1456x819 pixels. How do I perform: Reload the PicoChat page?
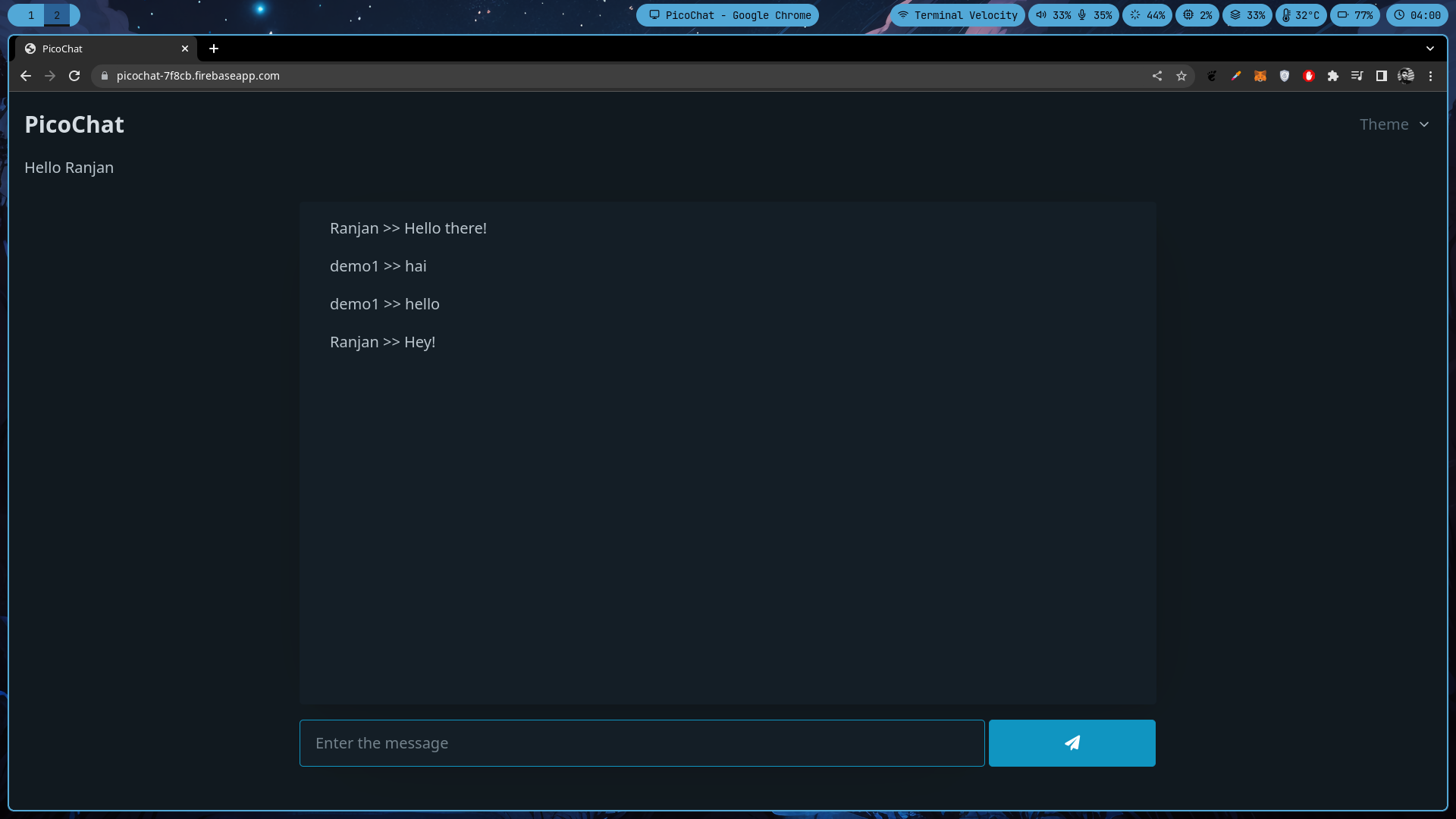pyautogui.click(x=74, y=76)
